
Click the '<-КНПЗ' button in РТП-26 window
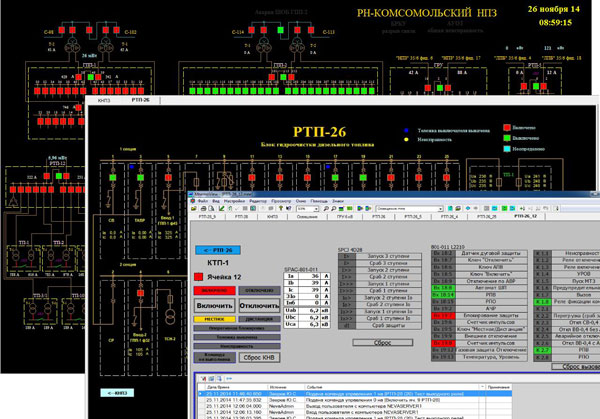pos(117,393)
